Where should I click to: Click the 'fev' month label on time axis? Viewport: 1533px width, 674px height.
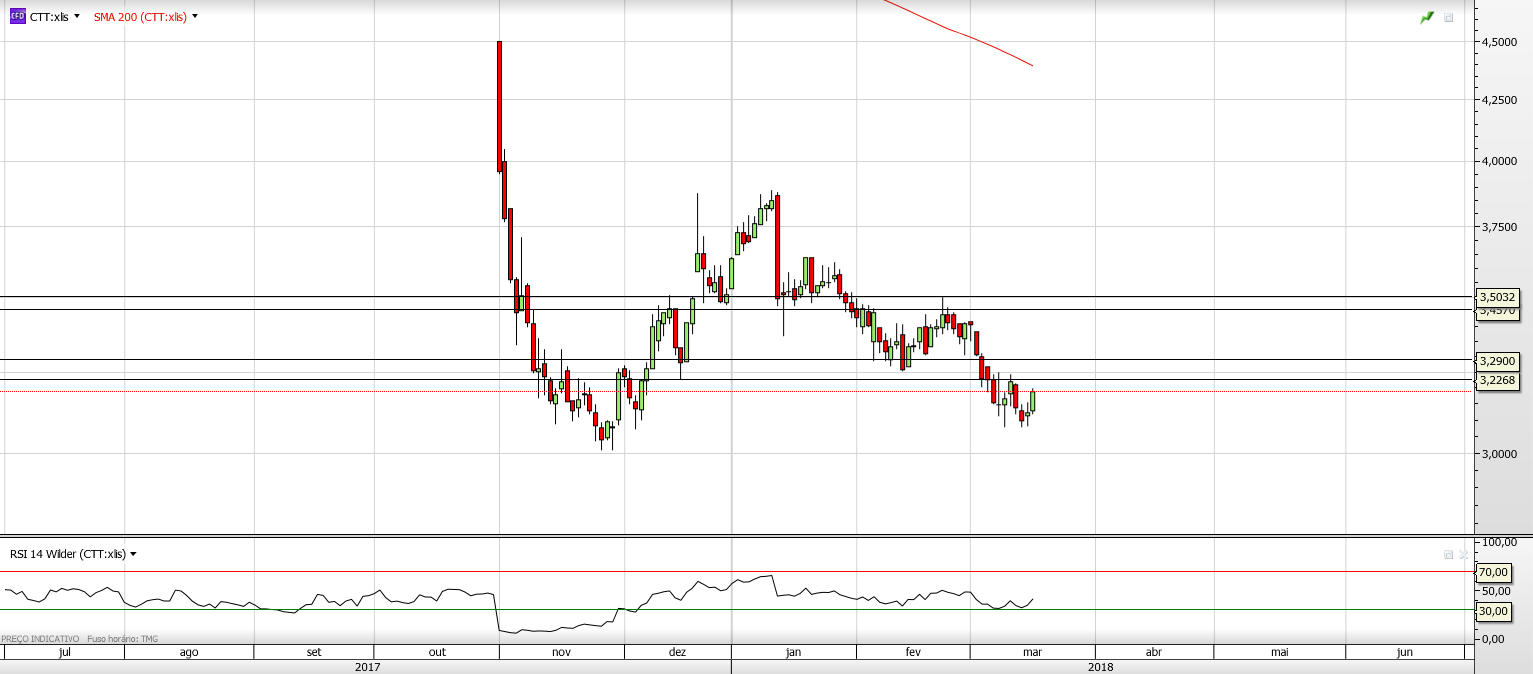[913, 652]
